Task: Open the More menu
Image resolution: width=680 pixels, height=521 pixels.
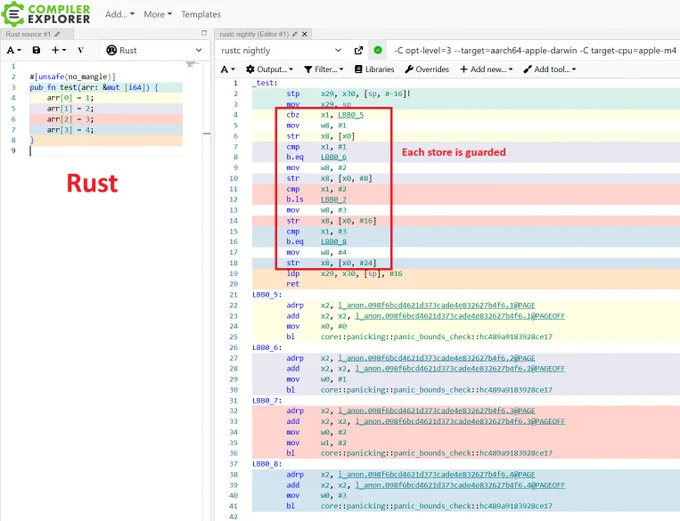Action: tap(157, 14)
